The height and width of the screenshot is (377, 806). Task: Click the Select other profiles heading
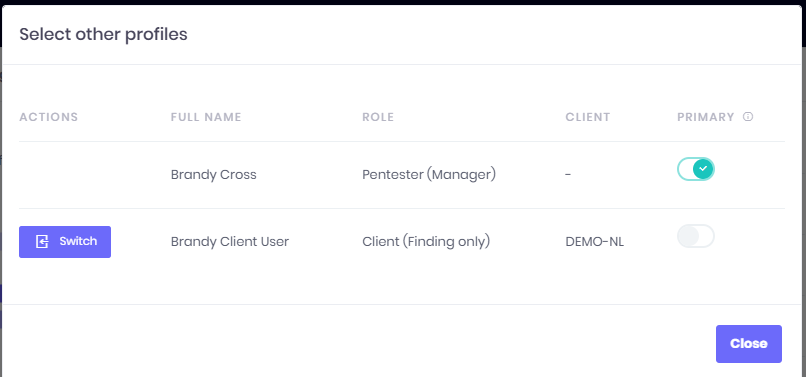point(103,34)
